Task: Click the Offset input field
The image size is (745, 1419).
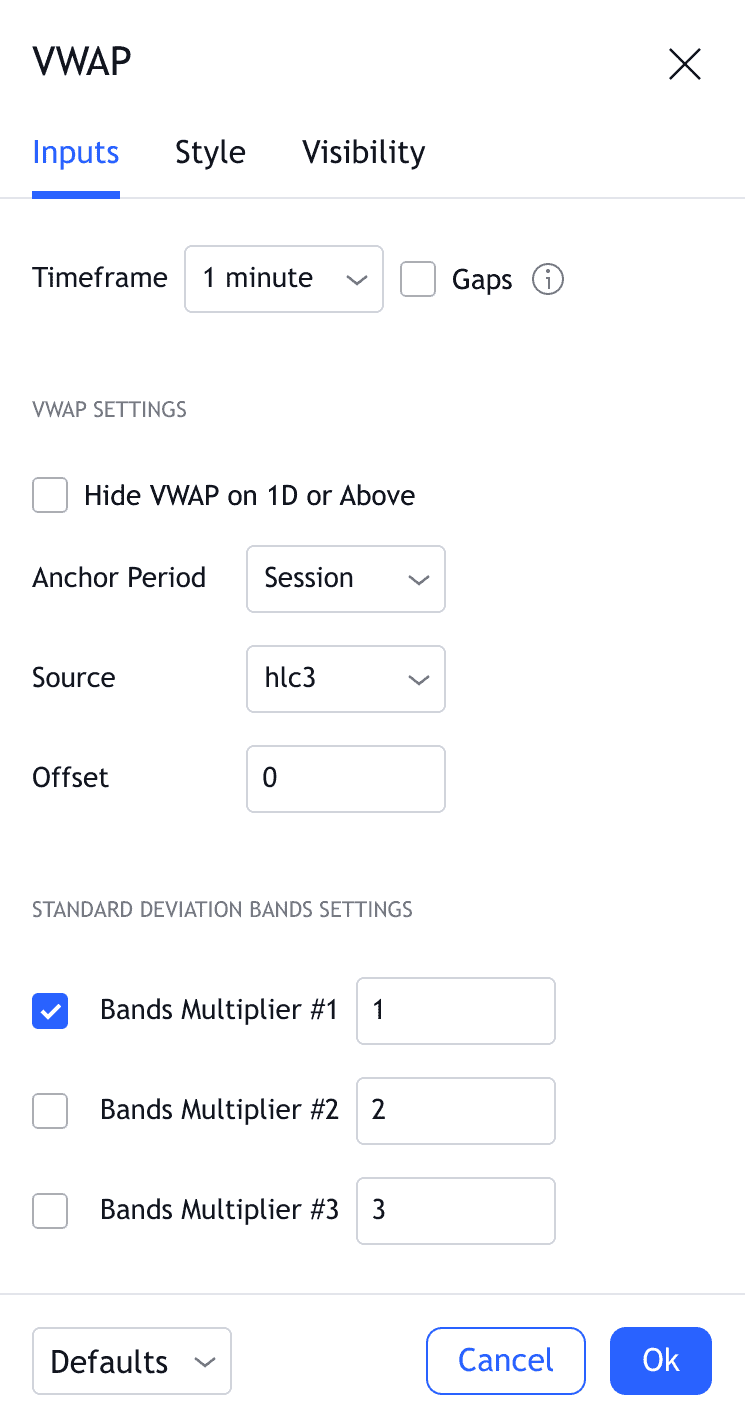Action: tap(345, 779)
